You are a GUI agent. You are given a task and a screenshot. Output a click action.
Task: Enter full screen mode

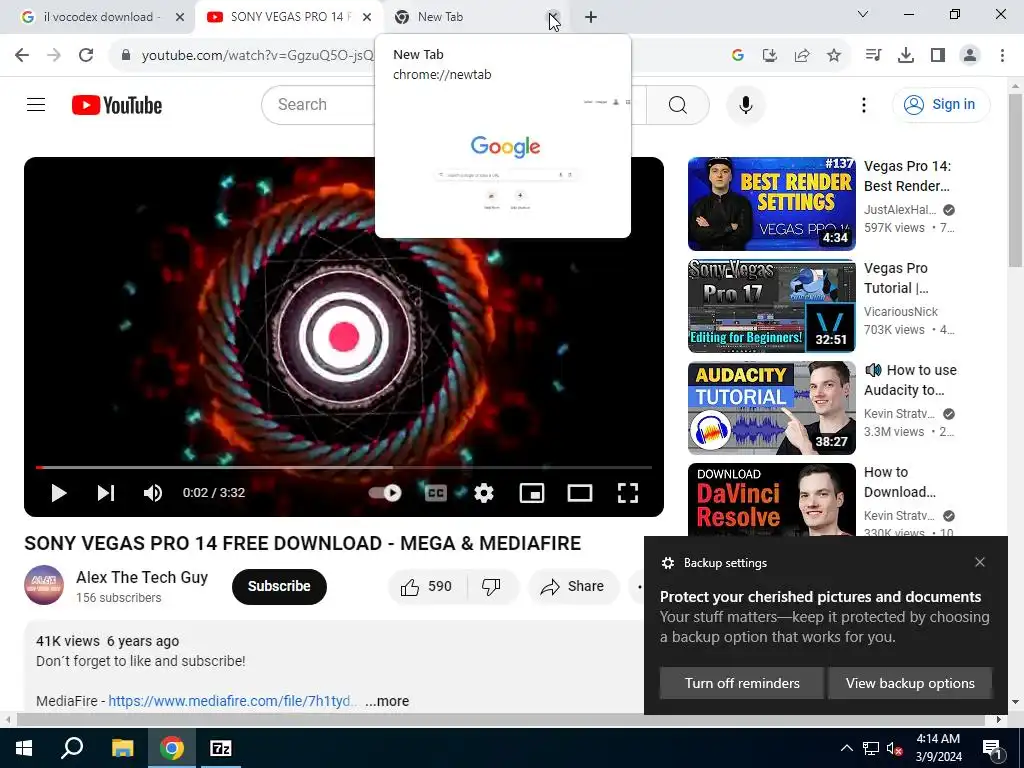click(x=628, y=493)
